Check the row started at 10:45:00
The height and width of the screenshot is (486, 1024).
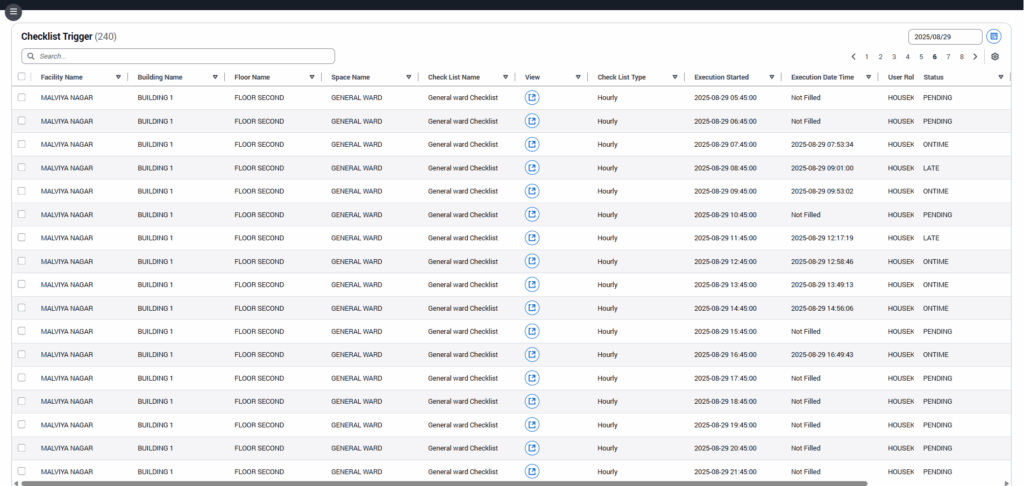pyautogui.click(x=22, y=214)
